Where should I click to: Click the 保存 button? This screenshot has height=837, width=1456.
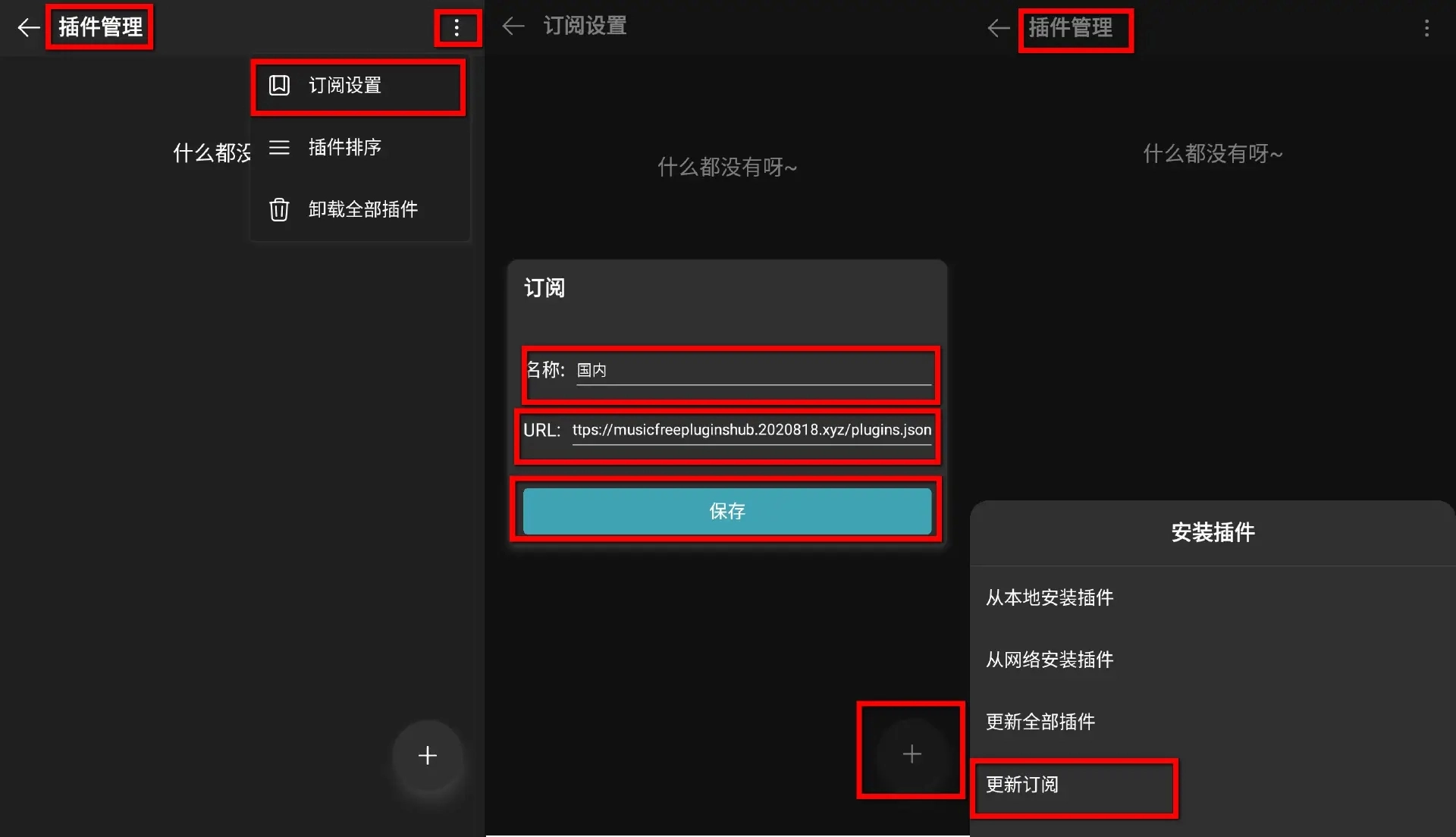[x=726, y=511]
